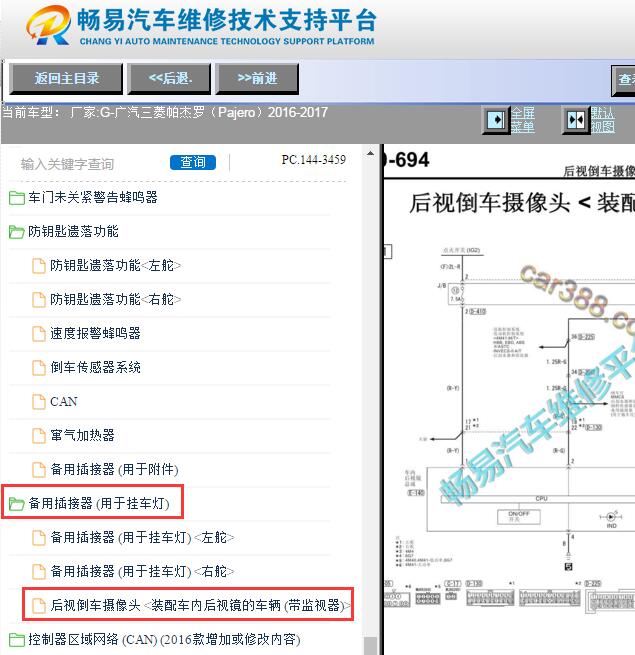
Task: Click document icon beside 防钥匙遗落功能<左舵>
Action: (39, 266)
